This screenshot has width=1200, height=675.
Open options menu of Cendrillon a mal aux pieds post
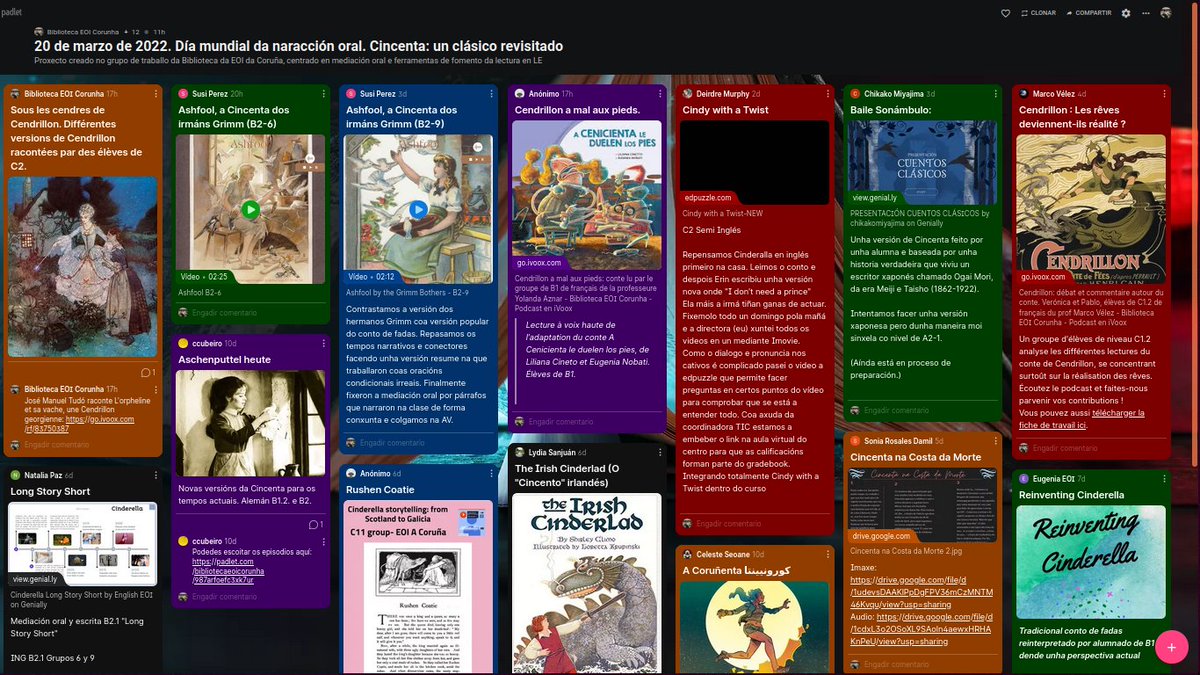pos(659,93)
